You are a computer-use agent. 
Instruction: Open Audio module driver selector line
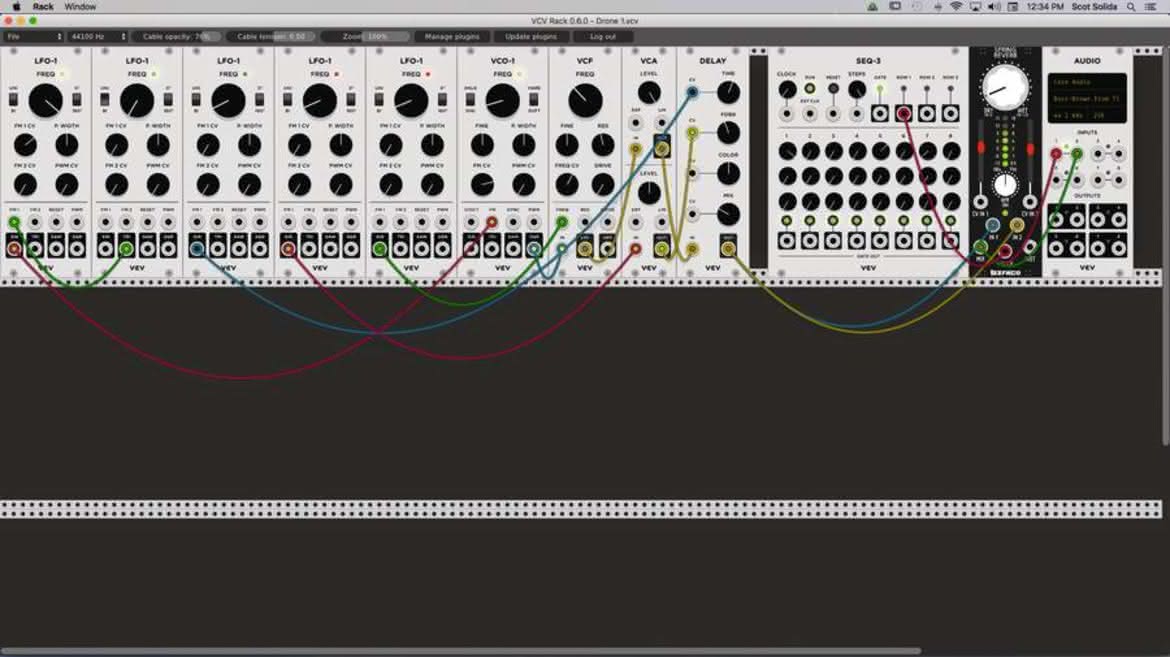click(x=1086, y=82)
